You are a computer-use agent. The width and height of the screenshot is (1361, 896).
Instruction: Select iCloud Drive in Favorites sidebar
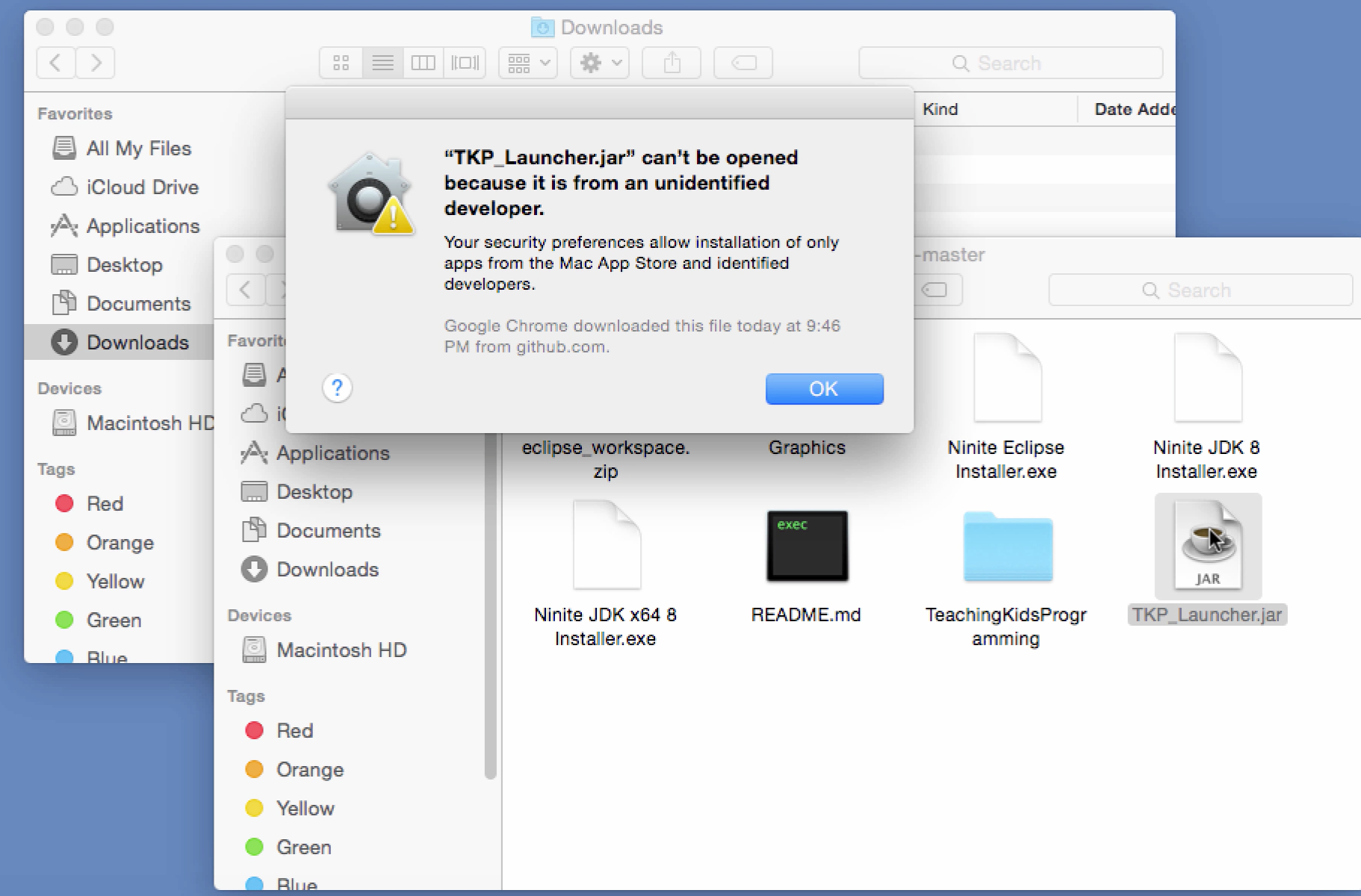[142, 187]
